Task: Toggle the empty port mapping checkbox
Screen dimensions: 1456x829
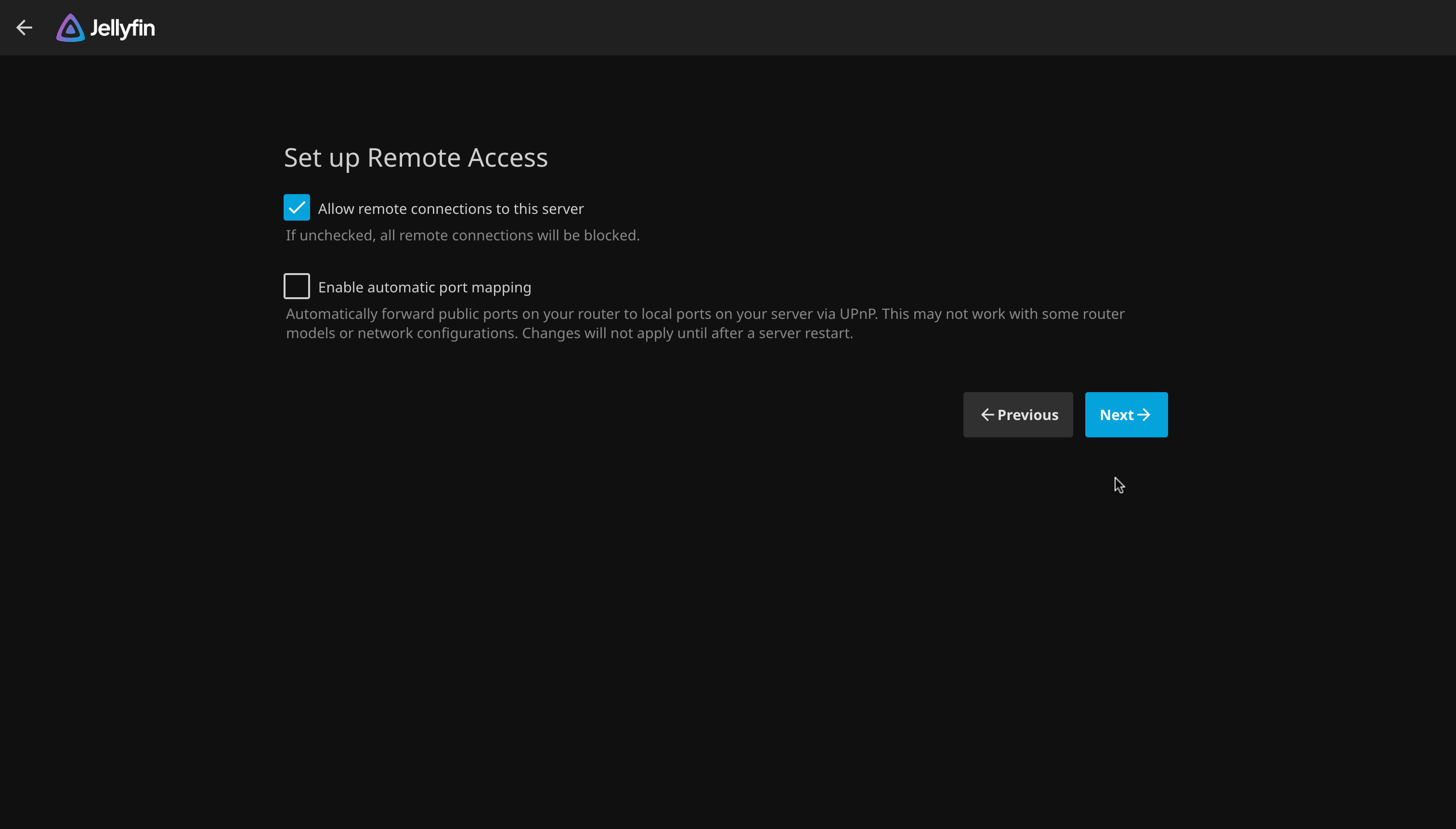Action: [x=297, y=285]
